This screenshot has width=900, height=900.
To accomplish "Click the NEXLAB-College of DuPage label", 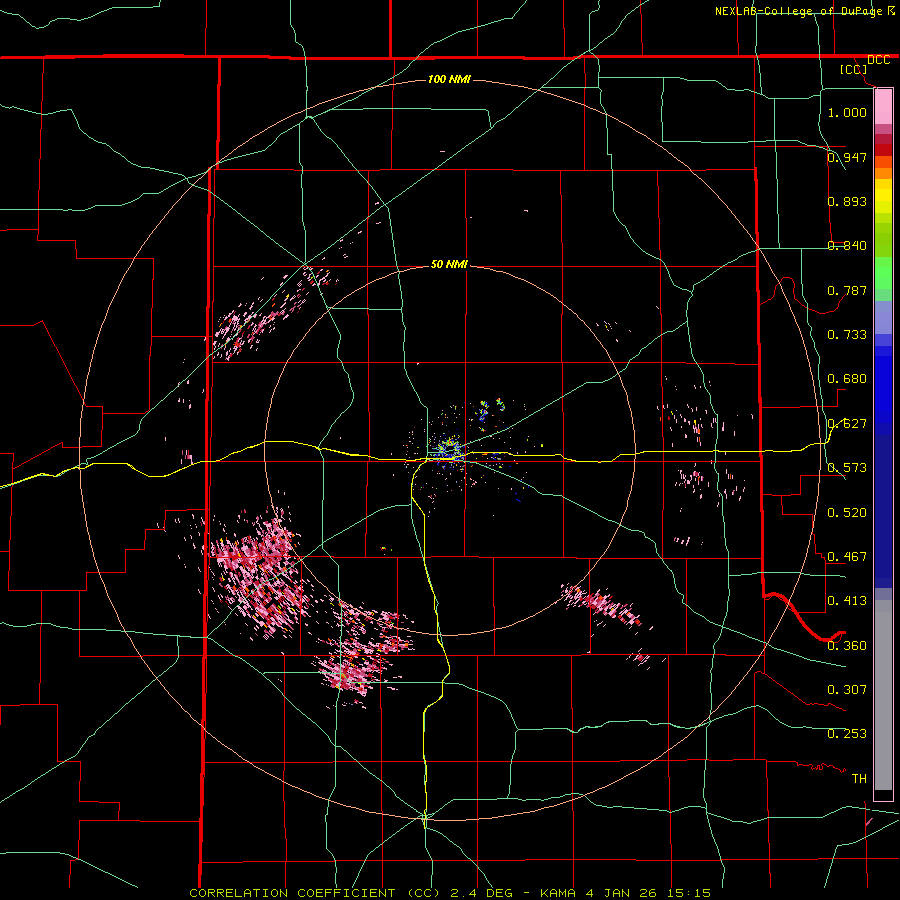I will 798,11.
